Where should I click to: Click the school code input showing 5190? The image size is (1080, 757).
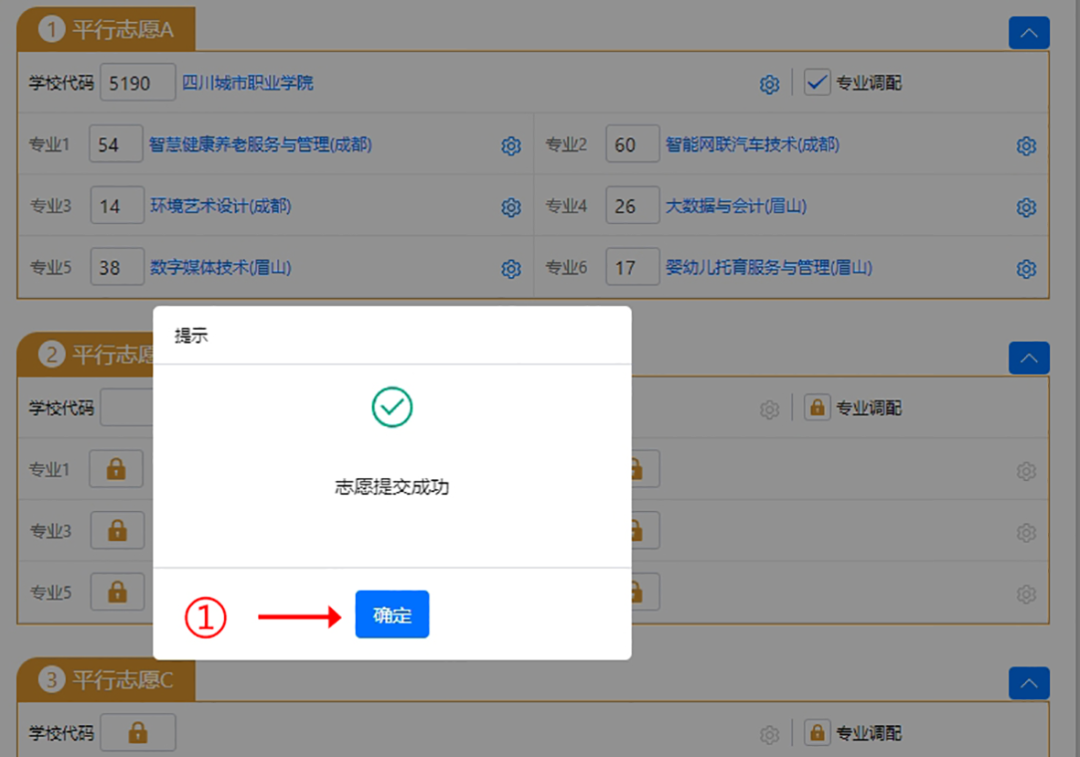click(x=137, y=83)
